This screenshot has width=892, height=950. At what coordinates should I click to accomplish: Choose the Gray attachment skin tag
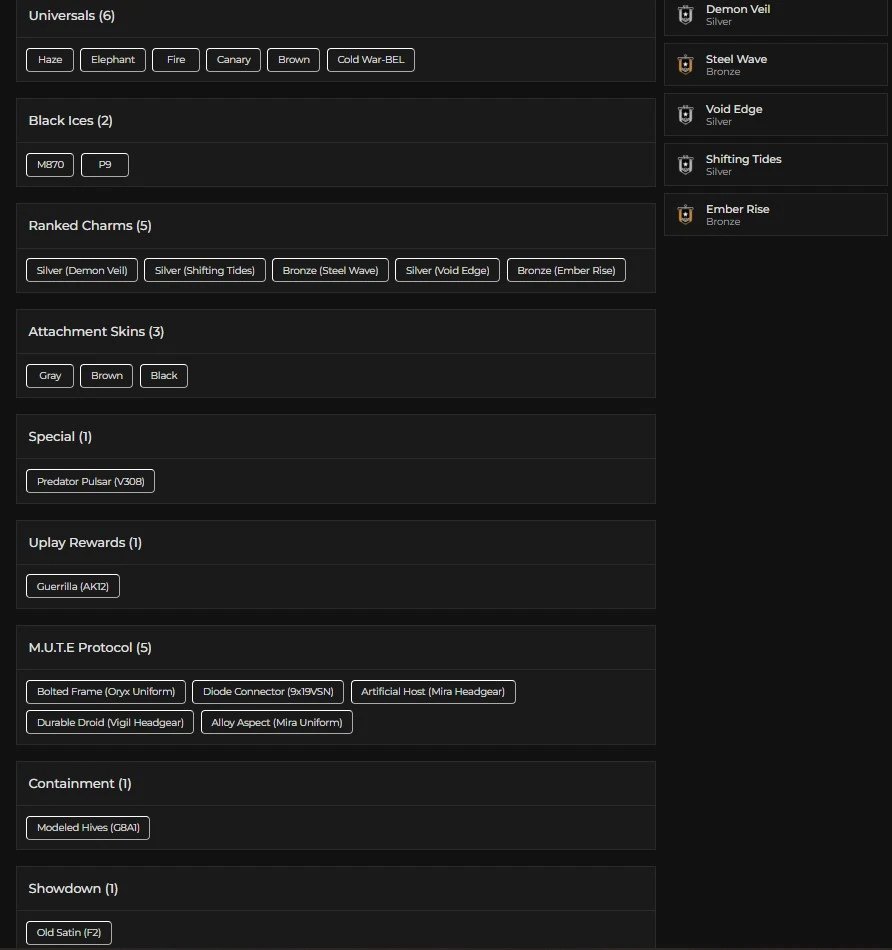tap(50, 376)
